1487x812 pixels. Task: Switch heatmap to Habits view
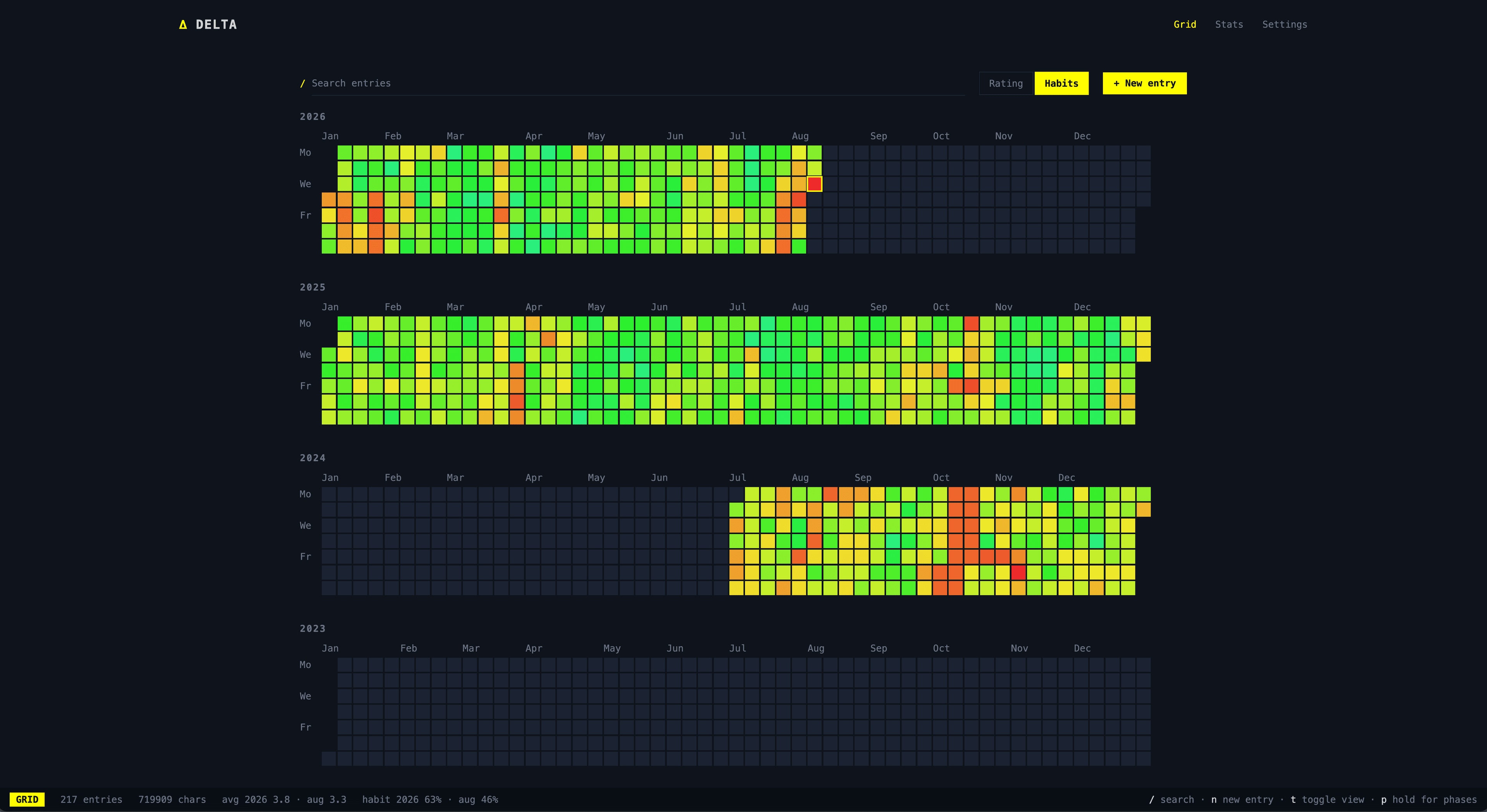pyautogui.click(x=1061, y=83)
